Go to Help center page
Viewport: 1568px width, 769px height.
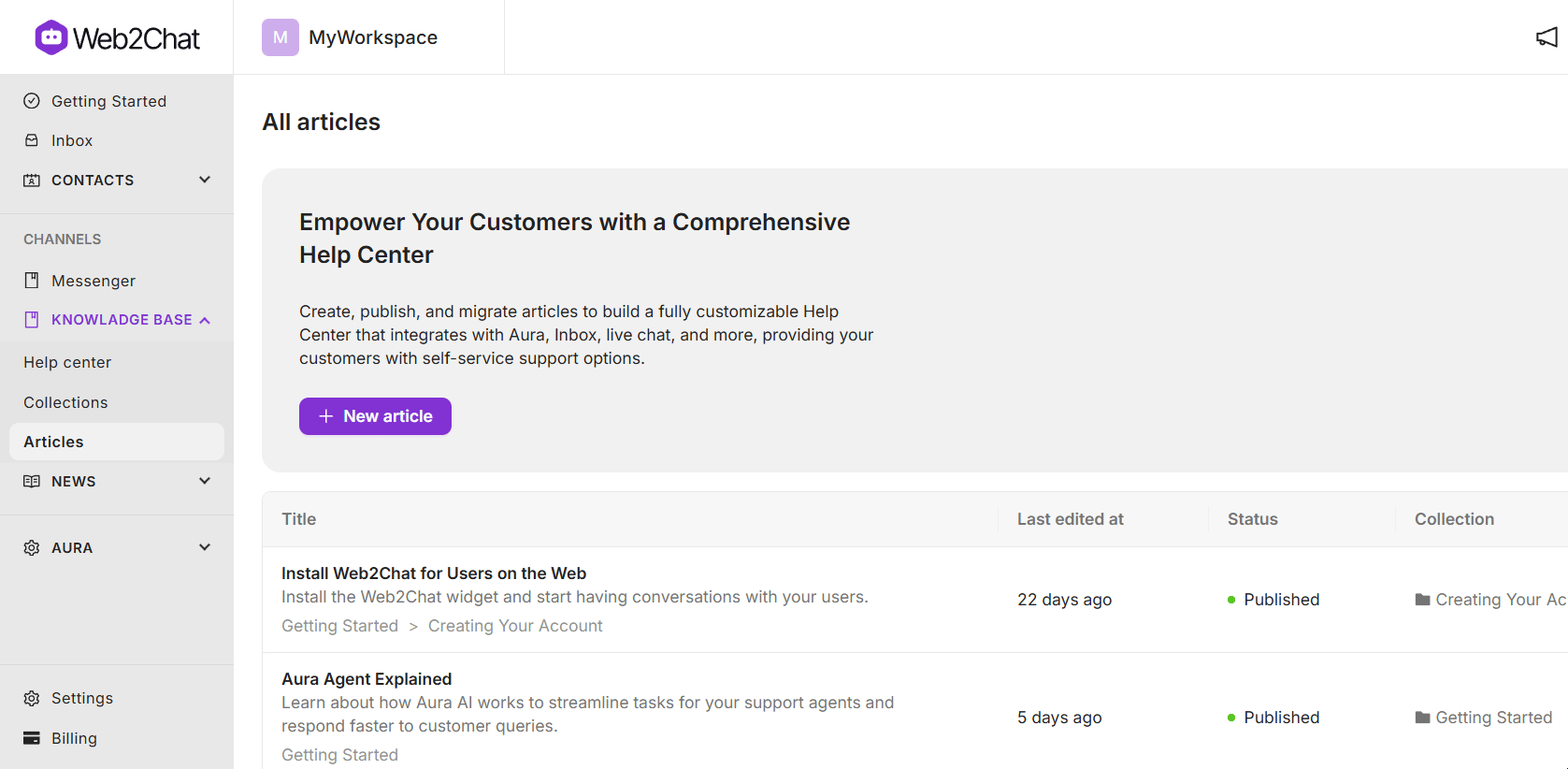coord(67,362)
